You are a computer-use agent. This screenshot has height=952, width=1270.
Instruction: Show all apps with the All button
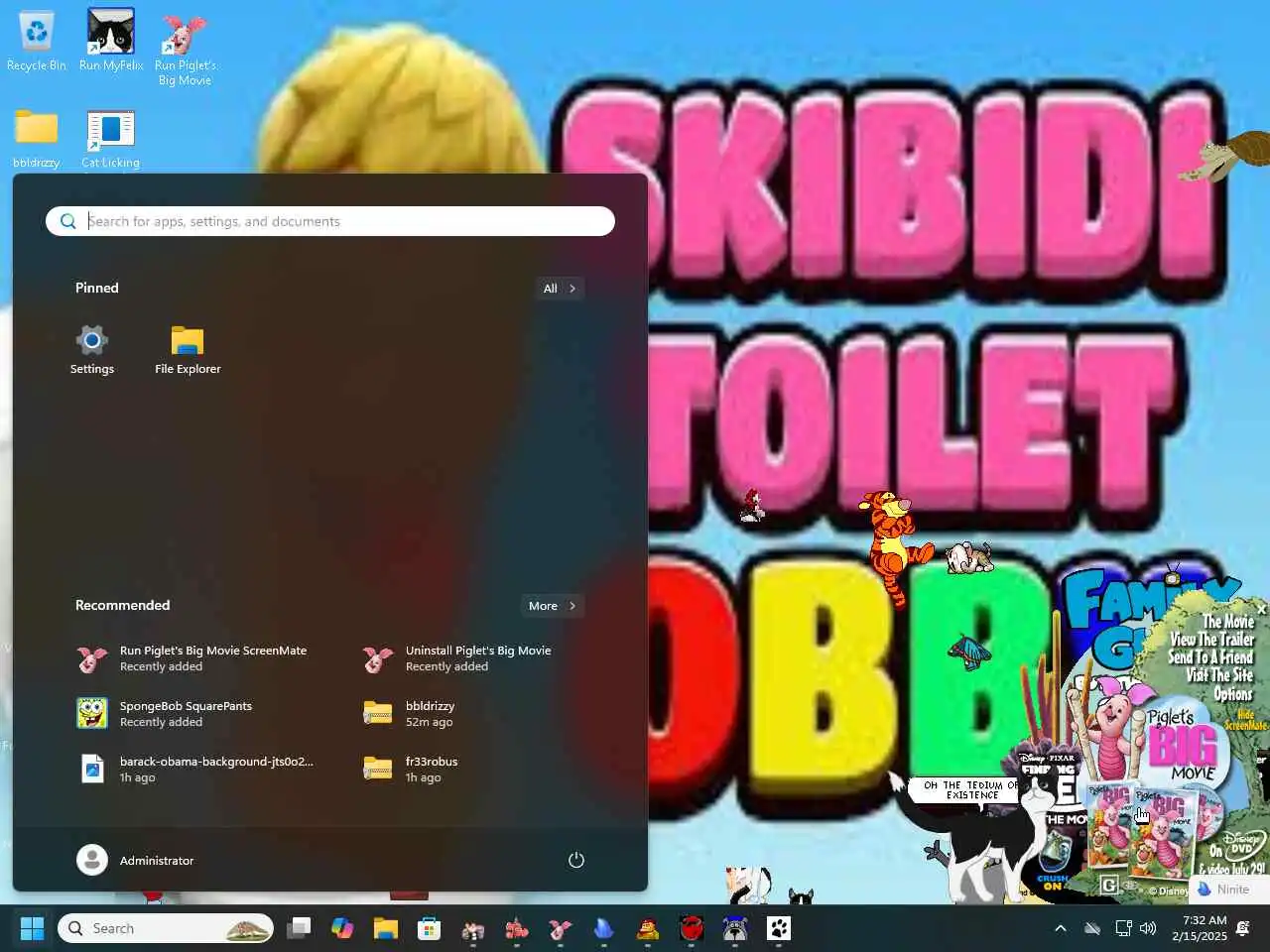559,289
